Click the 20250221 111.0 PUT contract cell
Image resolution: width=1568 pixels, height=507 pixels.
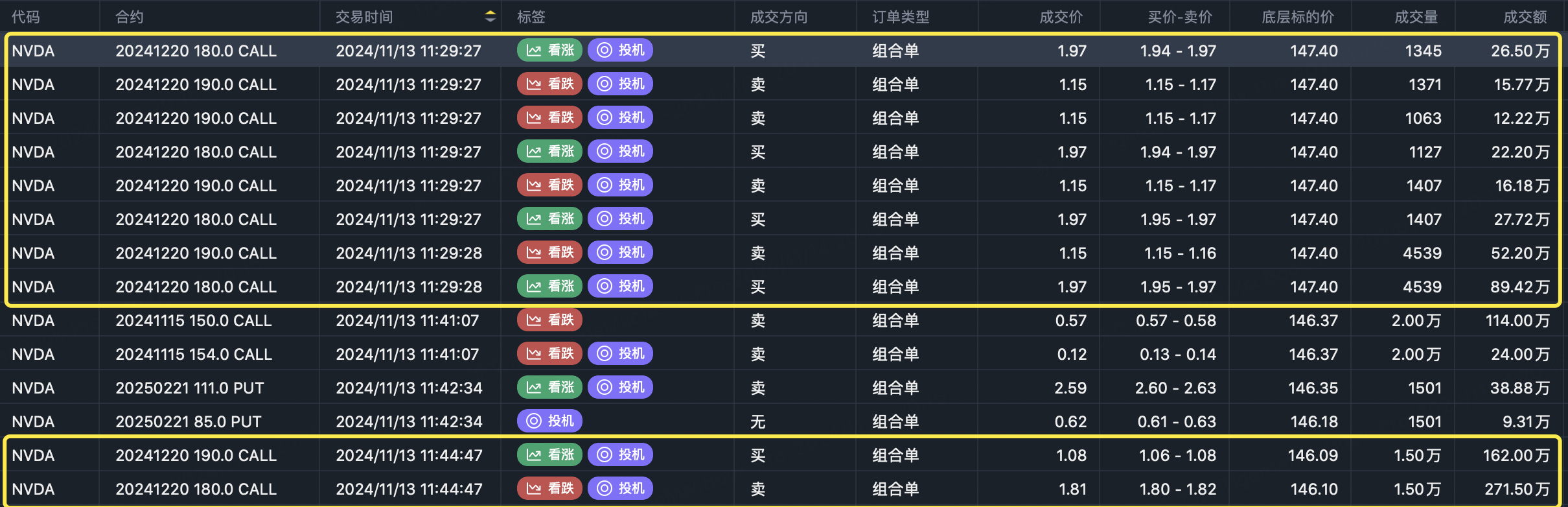coord(190,388)
